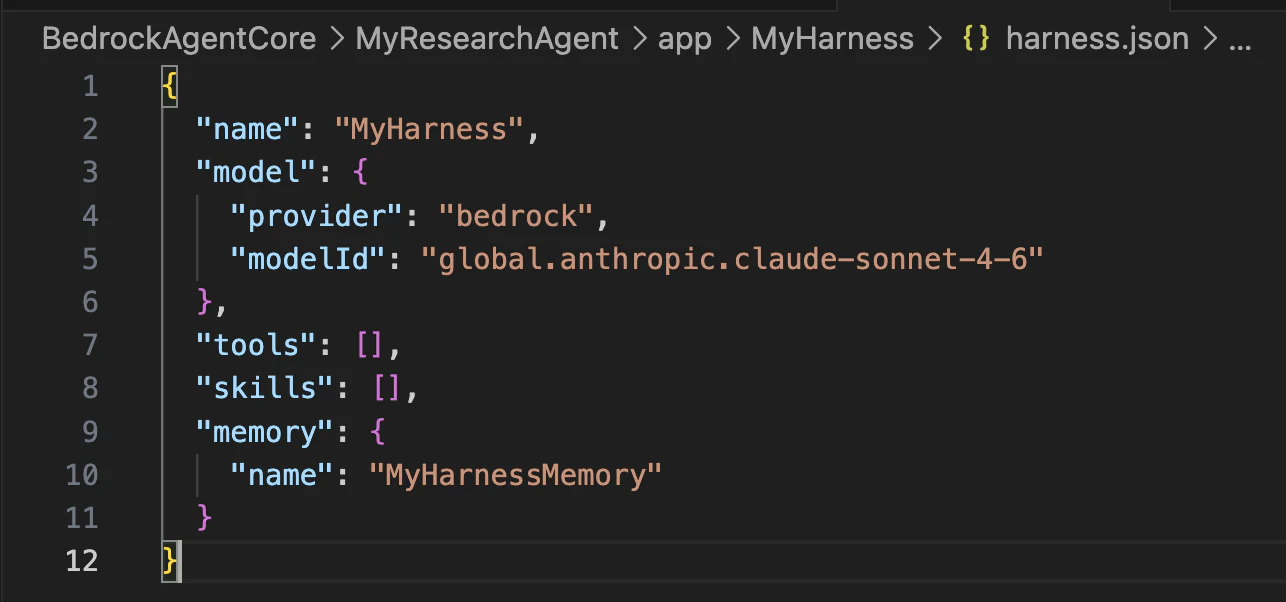Click the harness.json breadcrumb file name
This screenshot has height=602, width=1286.
pyautogui.click(x=1097, y=39)
